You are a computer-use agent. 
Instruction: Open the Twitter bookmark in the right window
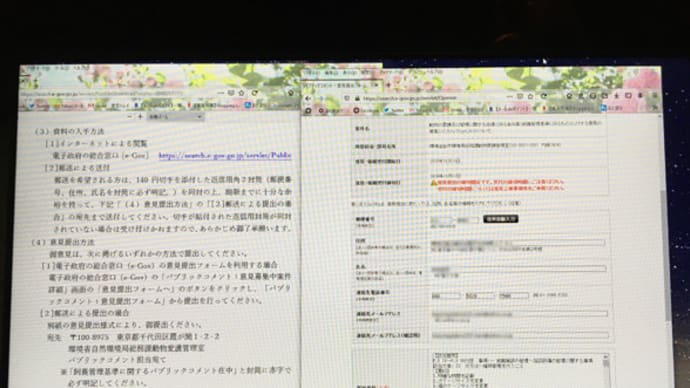[395, 110]
